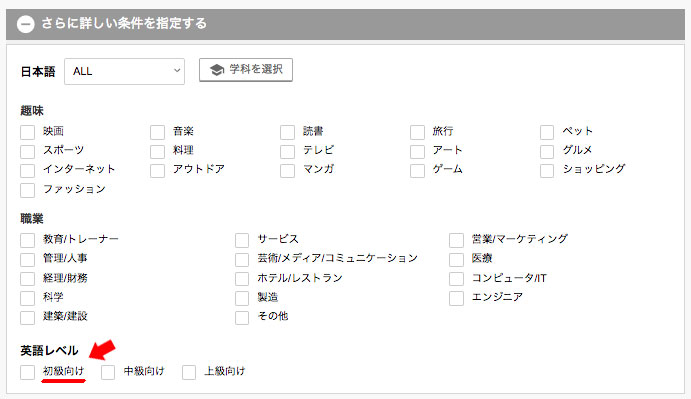Image resolution: width=691 pixels, height=399 pixels.
Task: Check the 映画 hobby checkbox
Action: point(27,132)
